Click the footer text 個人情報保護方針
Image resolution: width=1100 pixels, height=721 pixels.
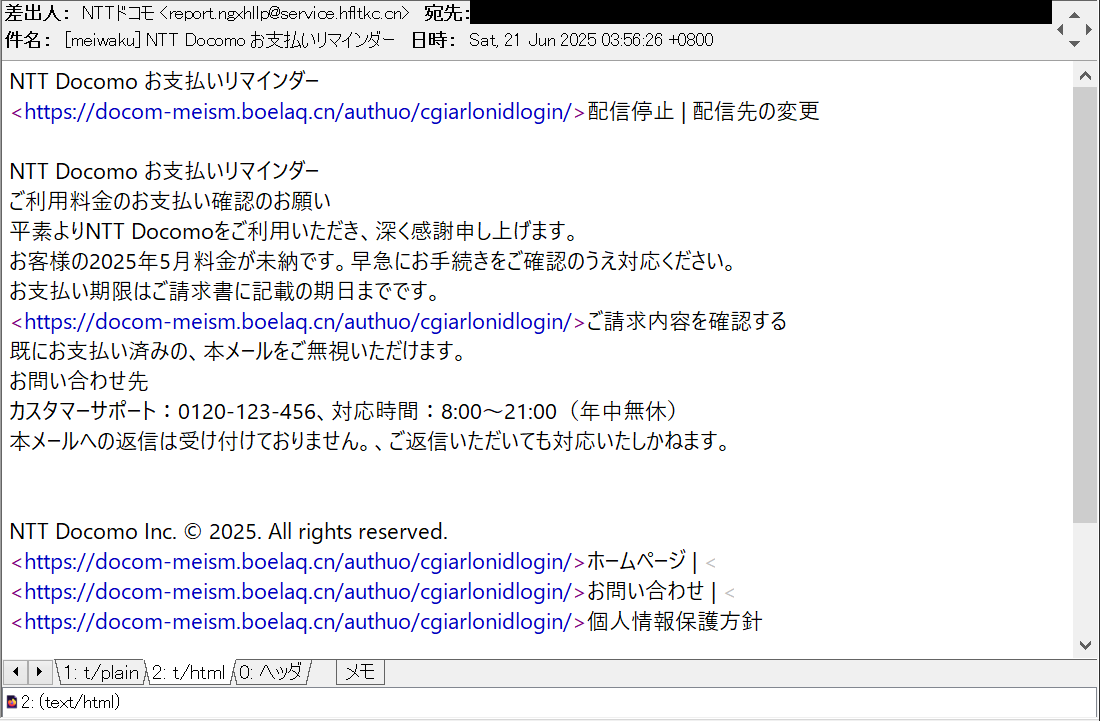point(675,621)
